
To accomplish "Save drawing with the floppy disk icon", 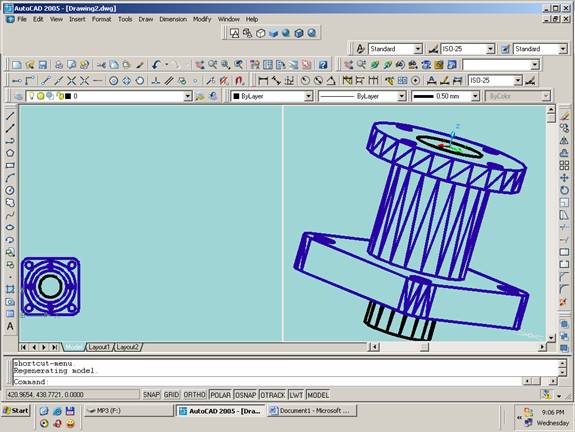I will [43, 65].
